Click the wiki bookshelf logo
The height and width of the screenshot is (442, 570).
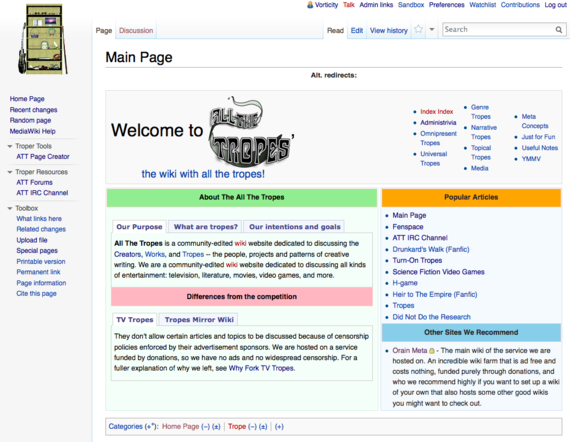[43, 39]
